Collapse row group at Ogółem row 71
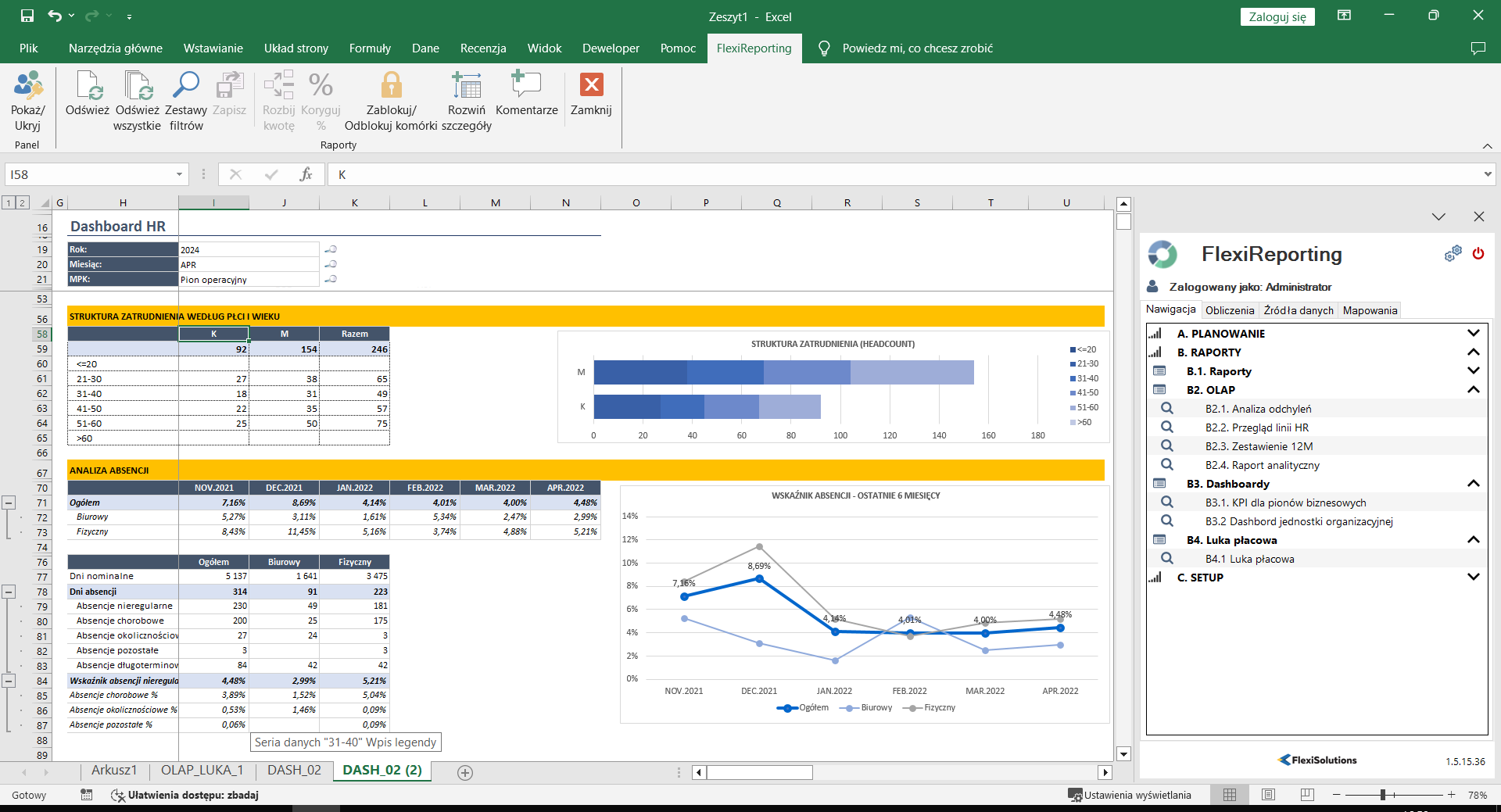Image resolution: width=1501 pixels, height=812 pixels. click(x=9, y=503)
